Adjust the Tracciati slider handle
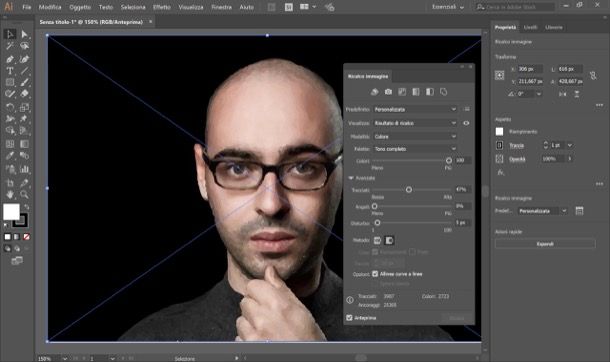The width and height of the screenshot is (610, 362). pos(408,189)
